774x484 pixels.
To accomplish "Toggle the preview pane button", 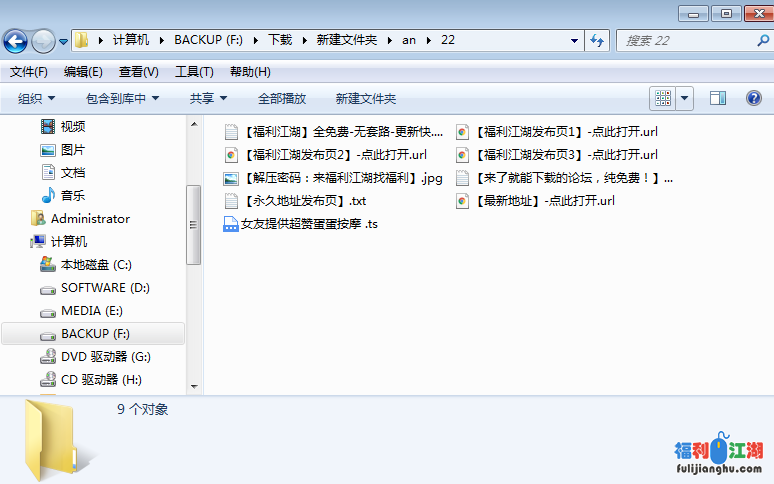I will pos(717,98).
